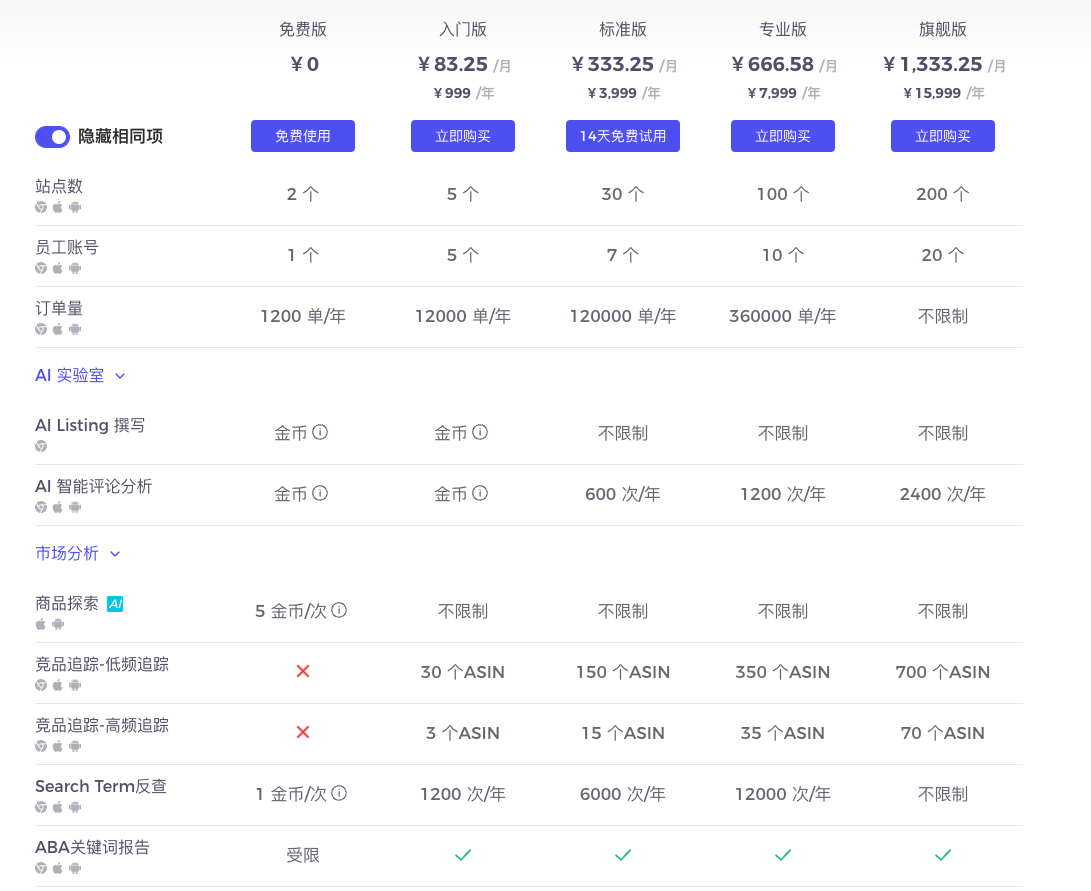Click the 15 个ASIN cell
The image size is (1091, 891).
[623, 733]
